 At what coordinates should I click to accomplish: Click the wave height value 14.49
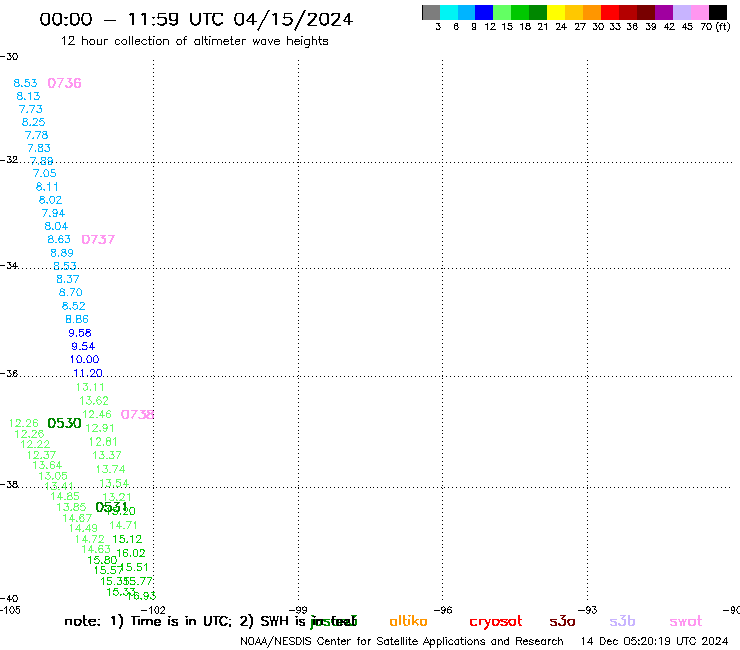tap(83, 528)
